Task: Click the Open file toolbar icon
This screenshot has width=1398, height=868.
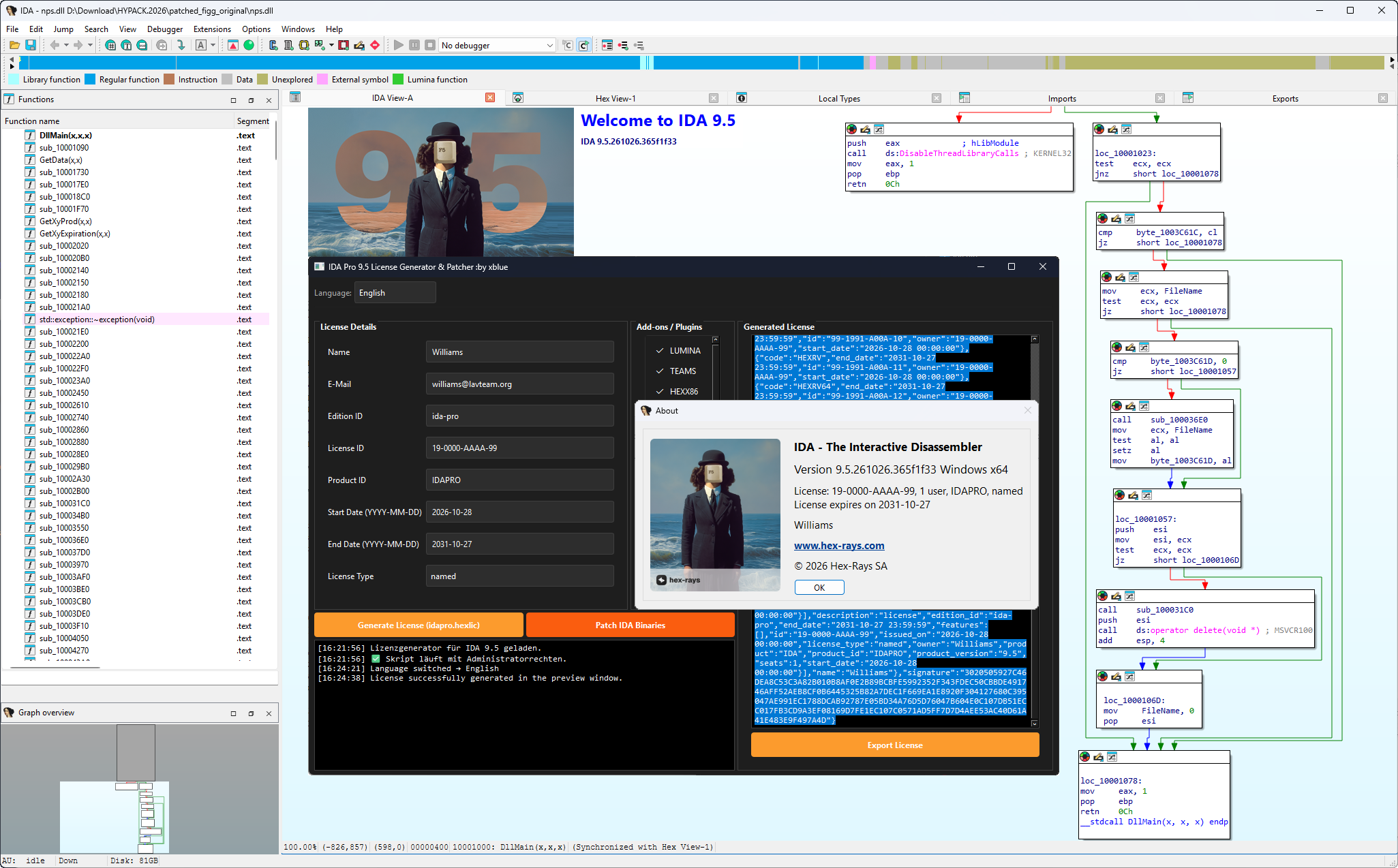Action: point(14,45)
